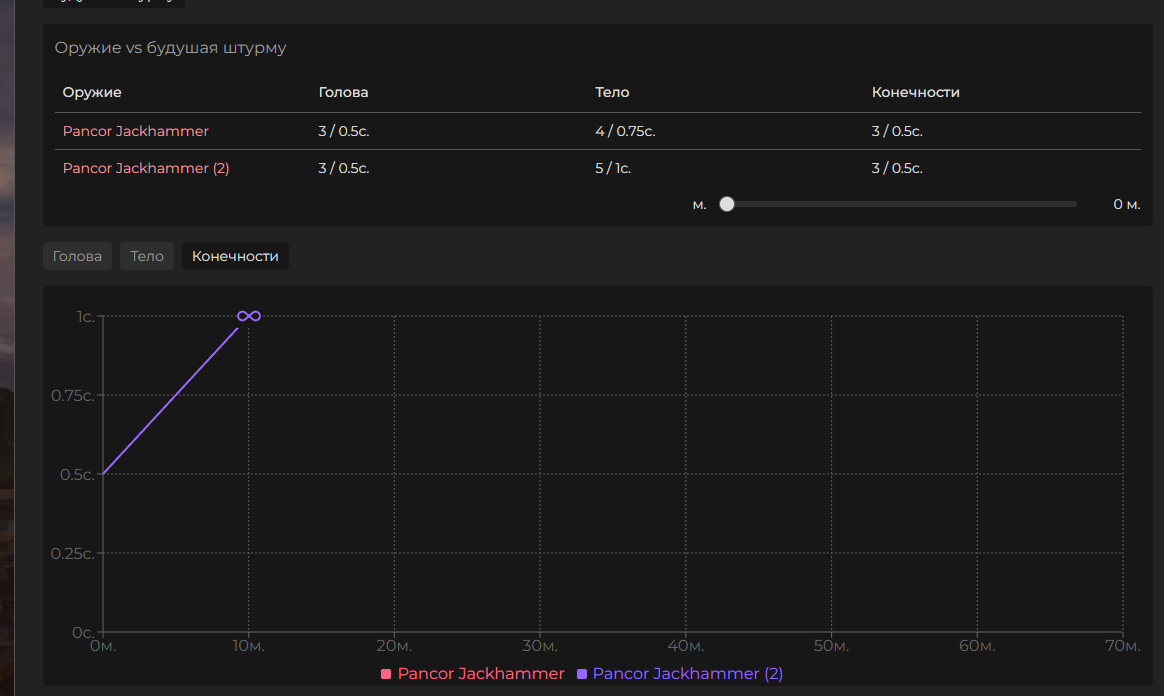Screen dimensions: 1164x696
Task: Hide the Pancor Jackhammer (2) series via legend label
Action: [x=687, y=674]
